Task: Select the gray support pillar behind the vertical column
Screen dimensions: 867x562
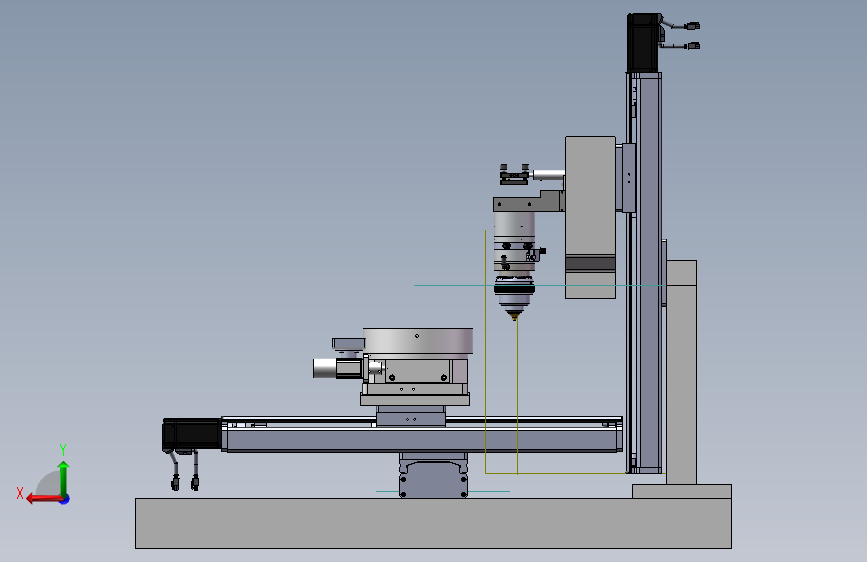Action: pyautogui.click(x=681, y=372)
